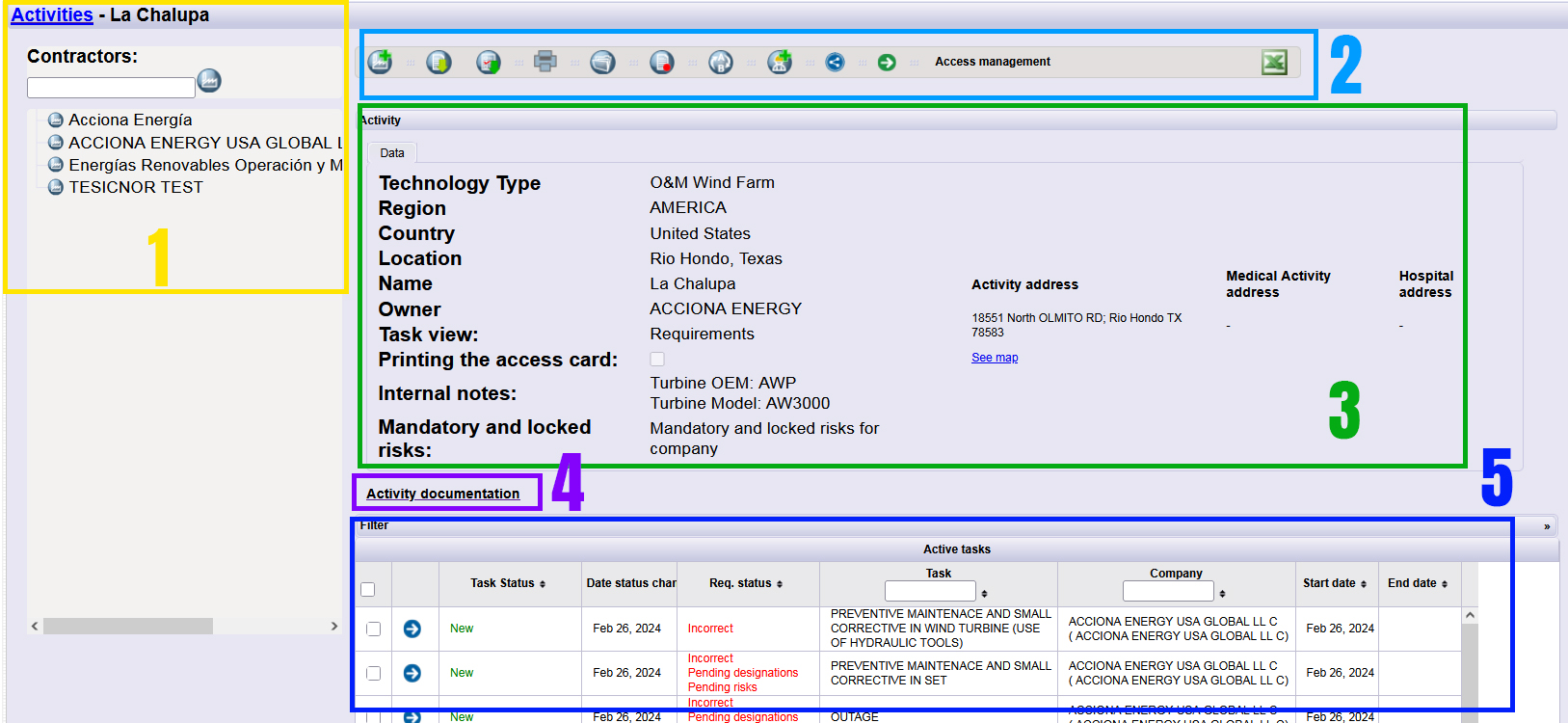Image resolution: width=1568 pixels, height=723 pixels.
Task: Sort by Start date column arrows
Action: click(x=1364, y=584)
